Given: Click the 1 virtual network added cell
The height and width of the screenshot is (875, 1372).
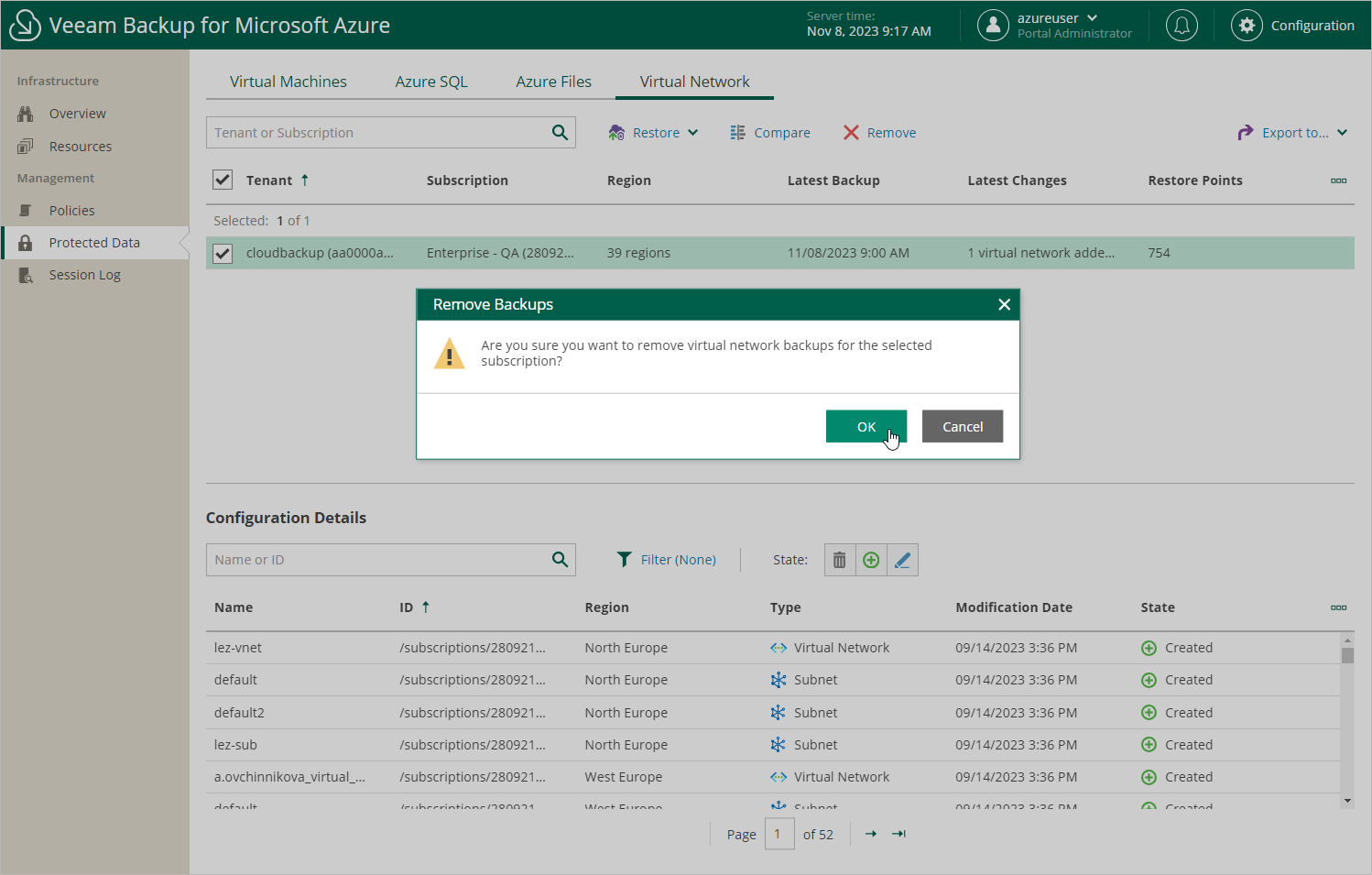Looking at the screenshot, I should pyautogui.click(x=1041, y=253).
